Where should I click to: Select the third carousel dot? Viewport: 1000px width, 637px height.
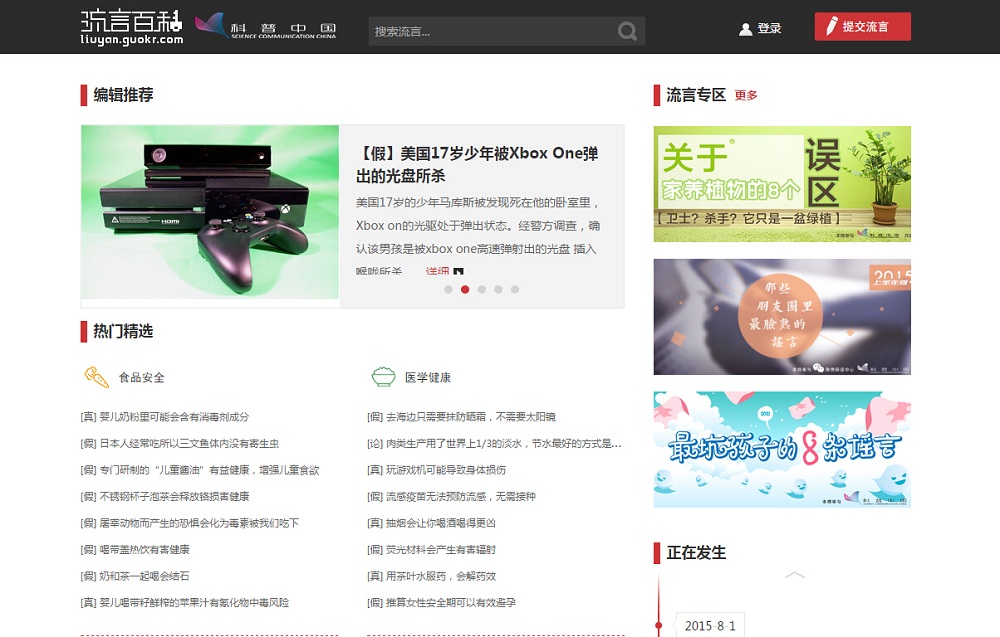click(482, 289)
